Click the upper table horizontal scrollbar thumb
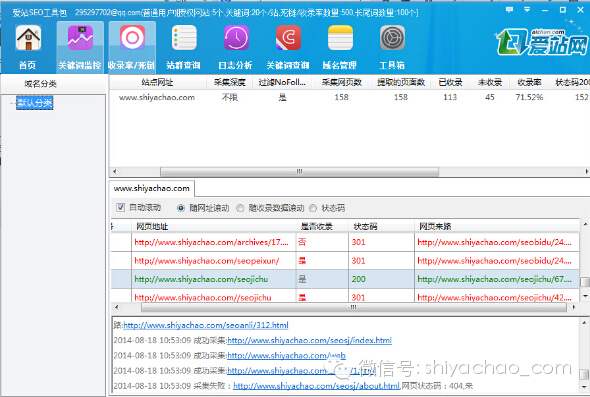The image size is (590, 397). click(300, 172)
